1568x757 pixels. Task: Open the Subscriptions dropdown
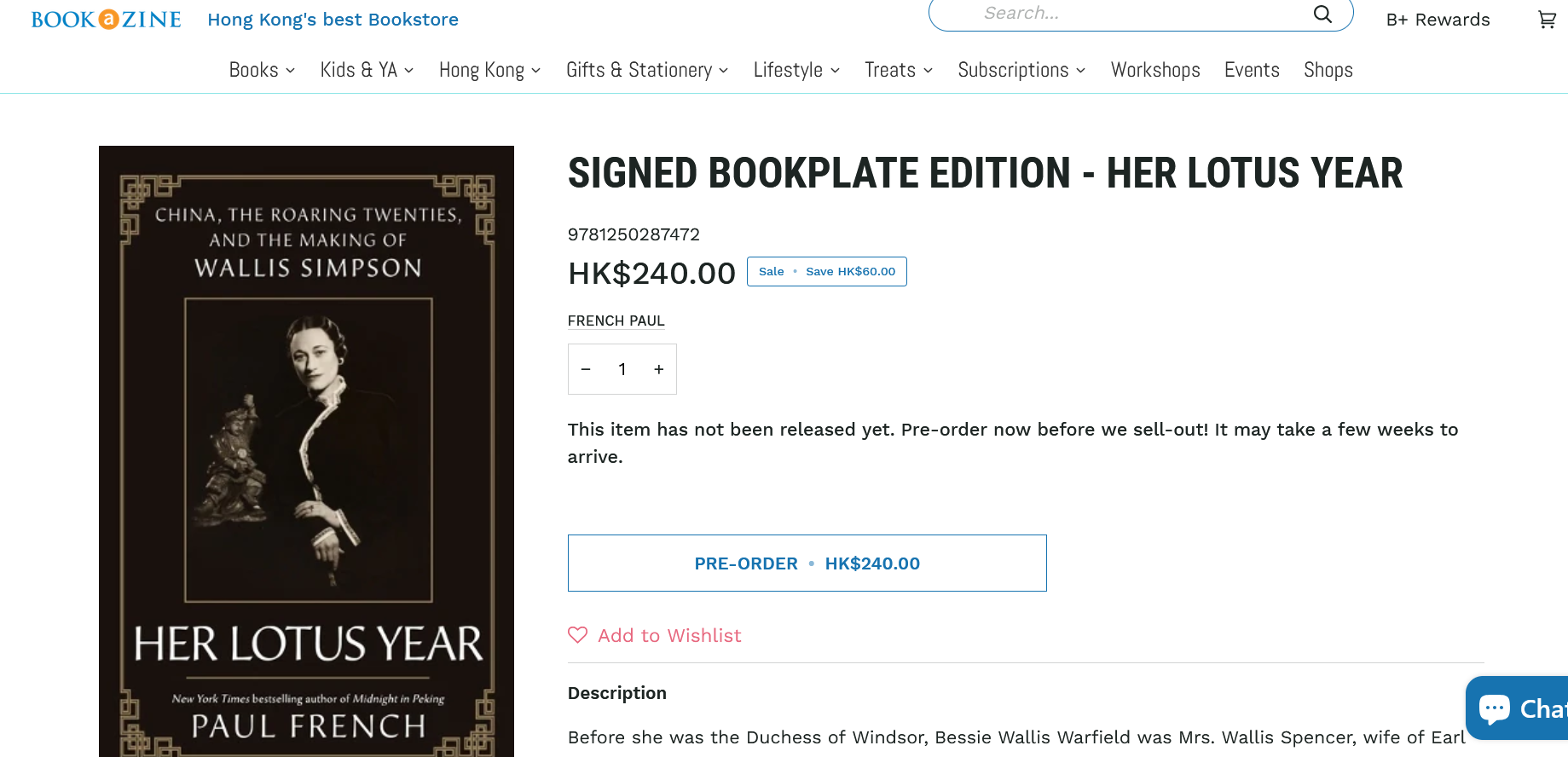point(1021,70)
